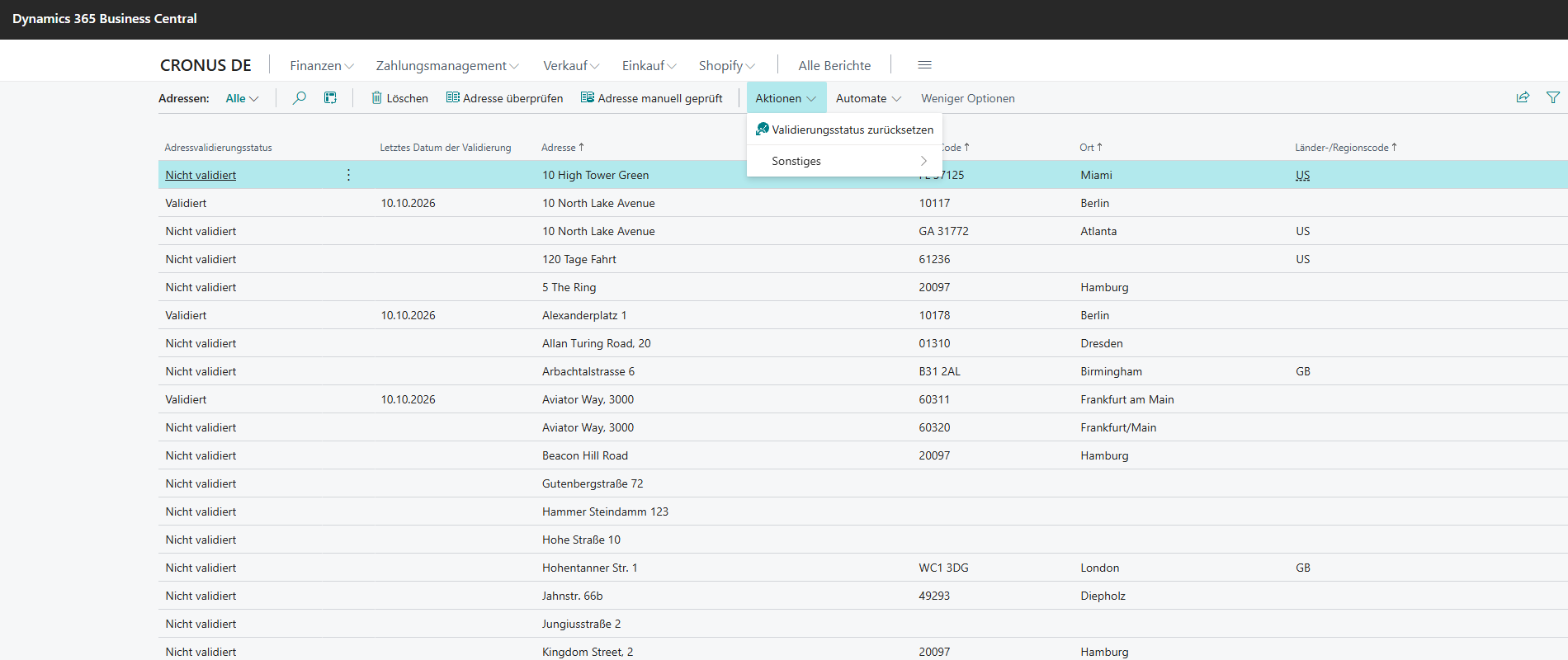Sort by the Adresse column header

coord(563,148)
